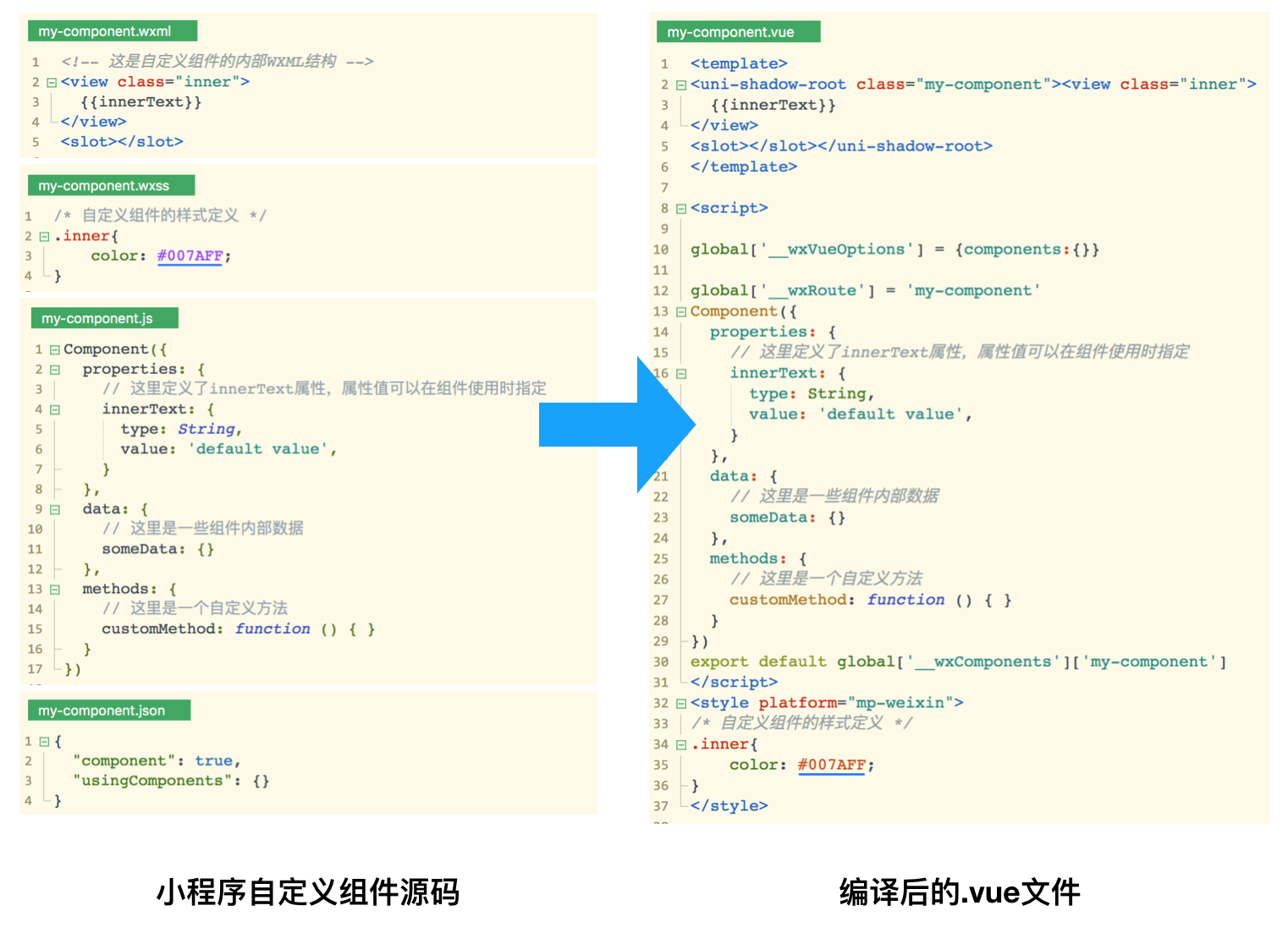Collapse the script block in my-component.vue
This screenshot has height=944, width=1288.
(x=681, y=209)
